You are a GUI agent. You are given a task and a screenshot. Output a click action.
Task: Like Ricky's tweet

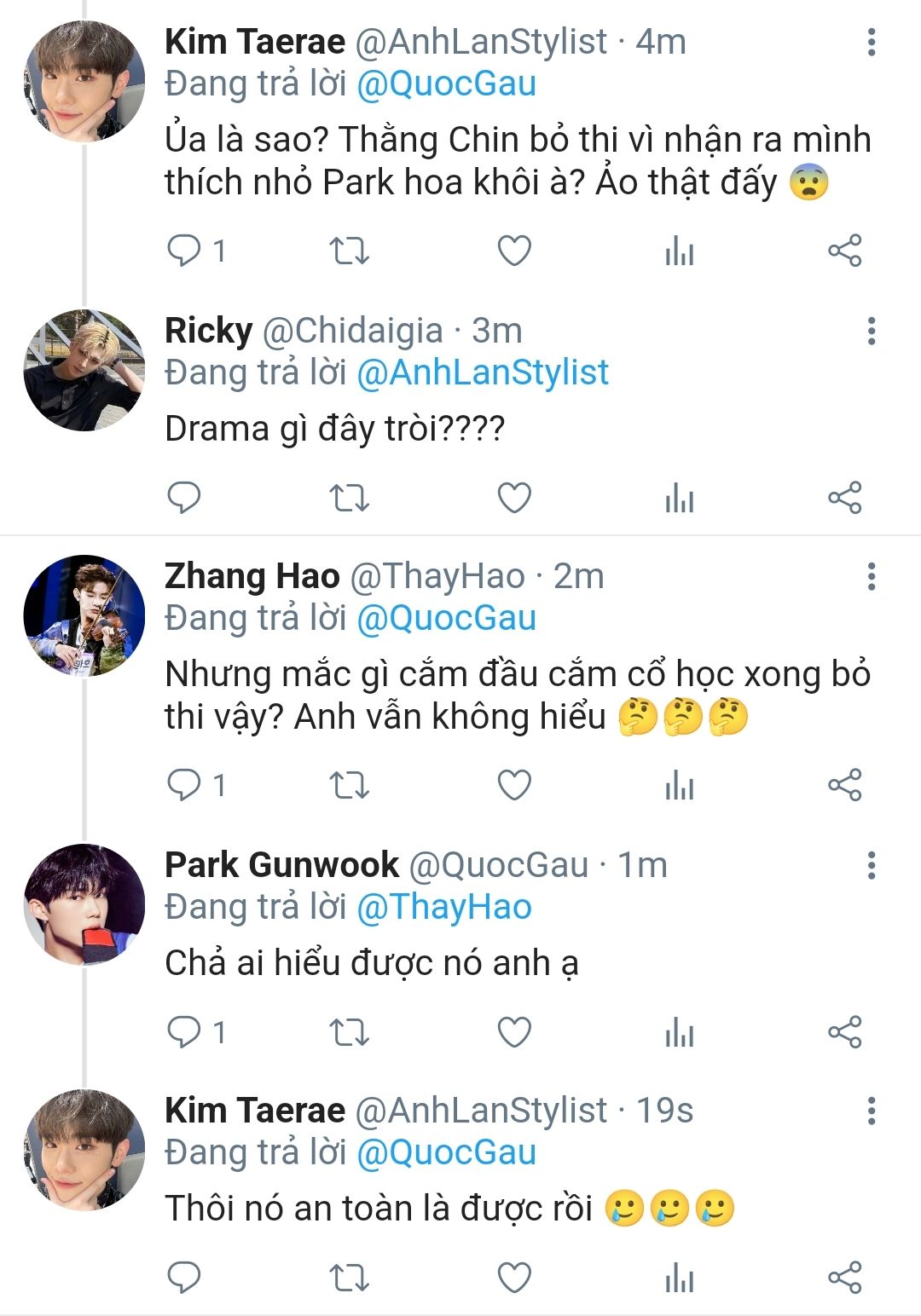(514, 498)
